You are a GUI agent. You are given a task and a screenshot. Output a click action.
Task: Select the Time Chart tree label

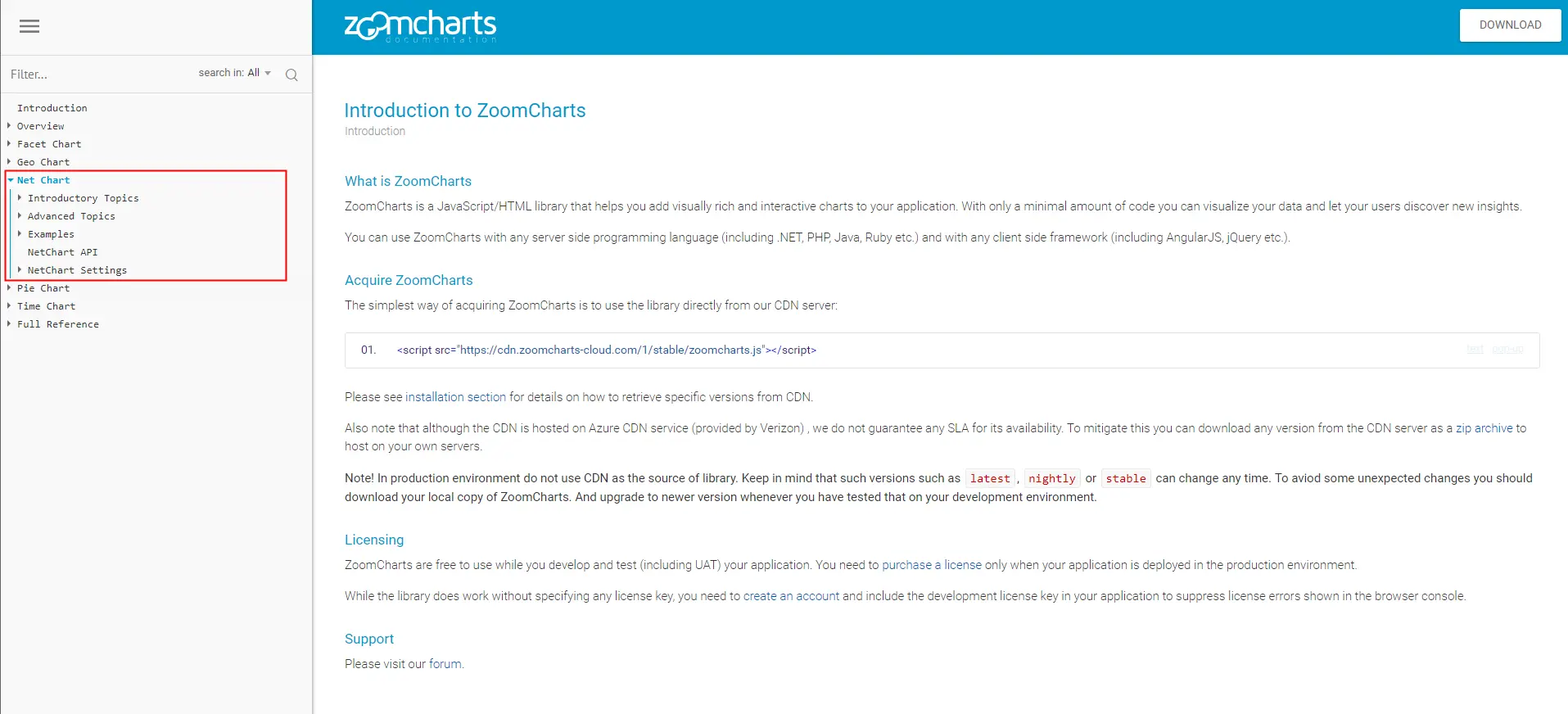[x=46, y=306]
